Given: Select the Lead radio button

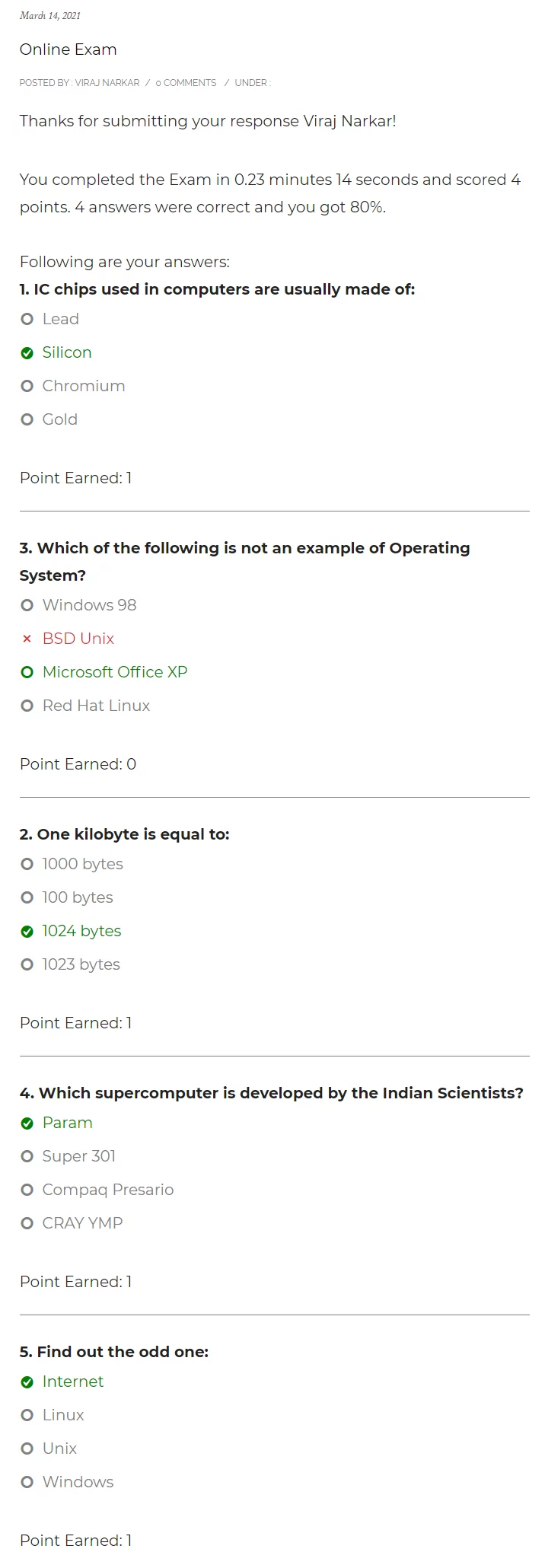Looking at the screenshot, I should click(27, 319).
